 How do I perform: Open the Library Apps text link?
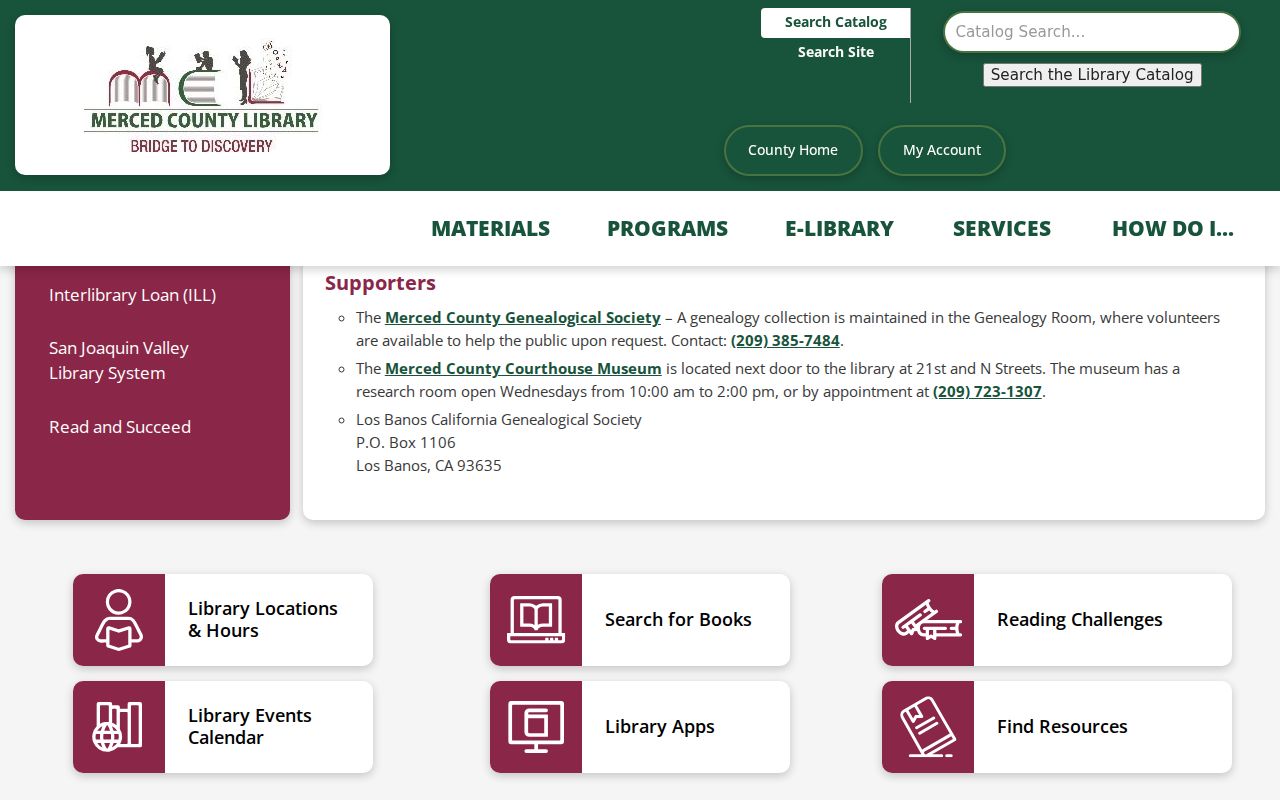pos(660,727)
